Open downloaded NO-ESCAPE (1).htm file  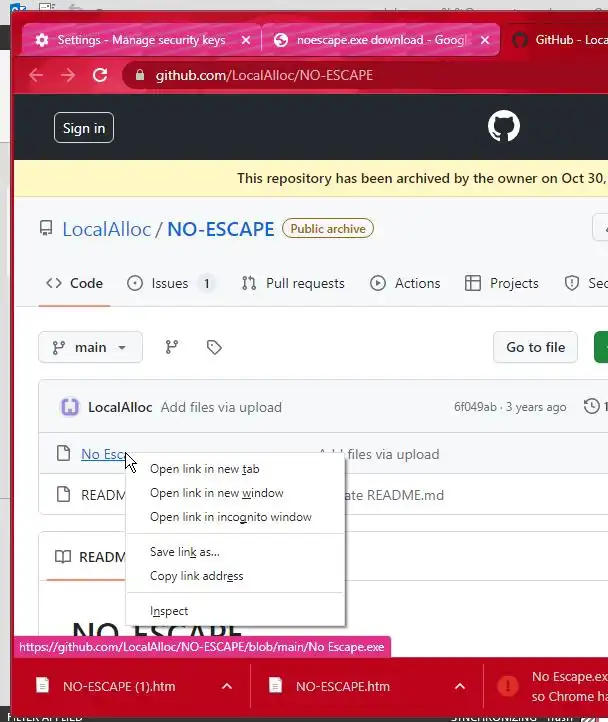tap(119, 687)
